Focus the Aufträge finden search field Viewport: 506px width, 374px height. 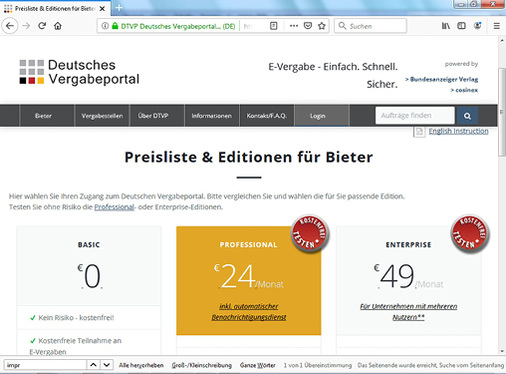(x=415, y=116)
